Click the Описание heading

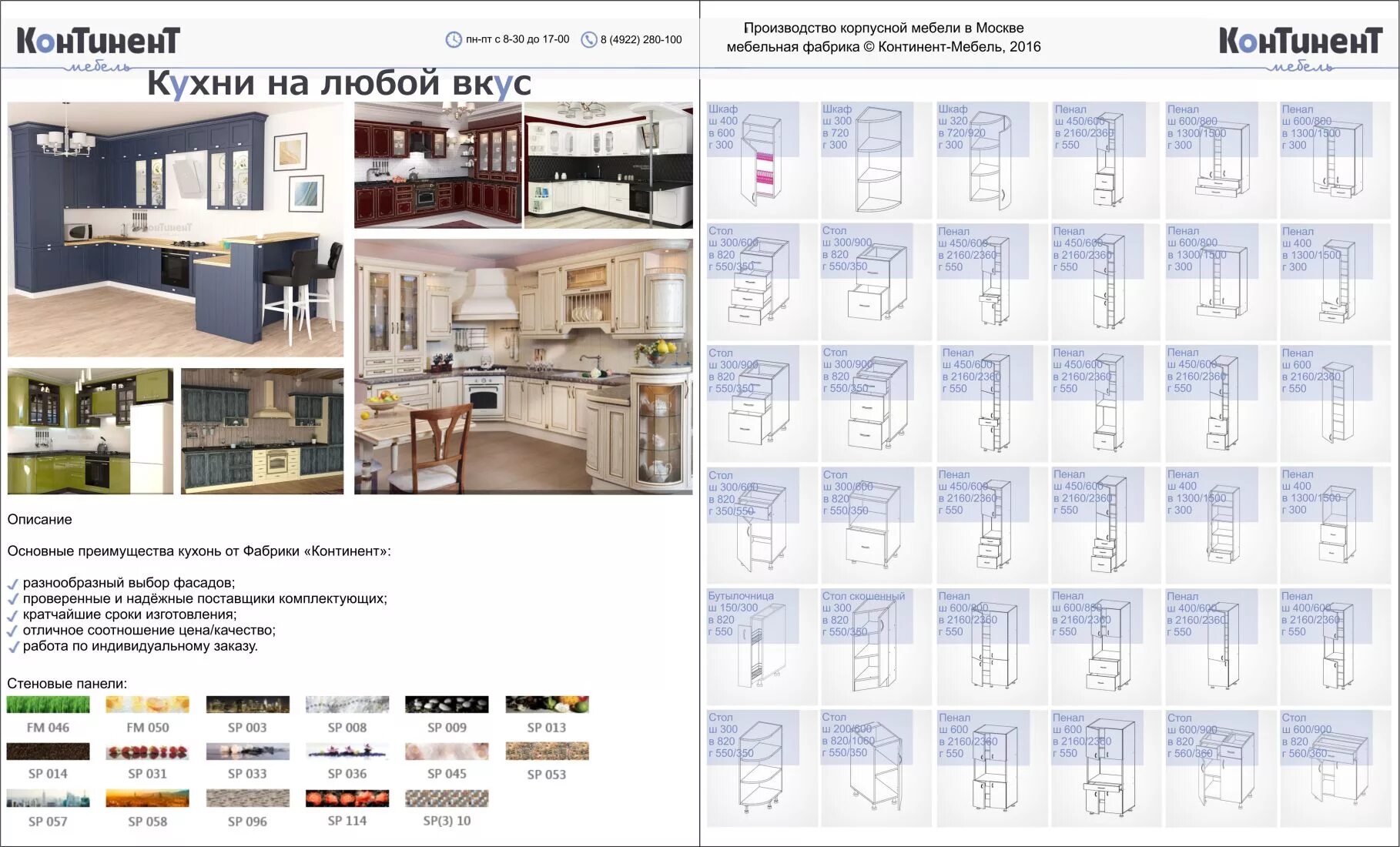point(39,520)
